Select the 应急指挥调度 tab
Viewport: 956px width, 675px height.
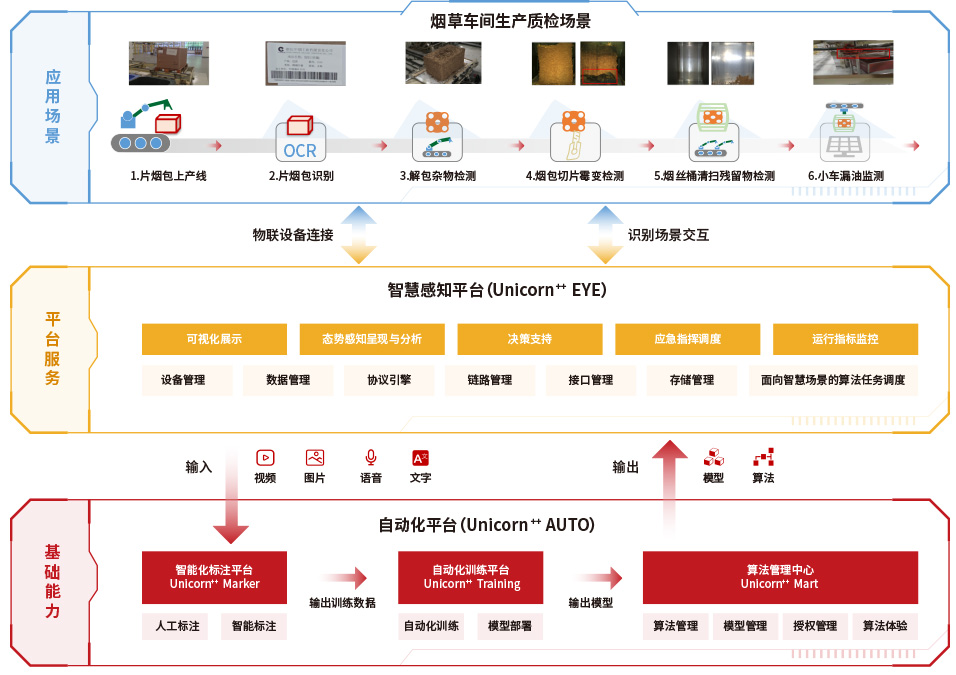(688, 339)
